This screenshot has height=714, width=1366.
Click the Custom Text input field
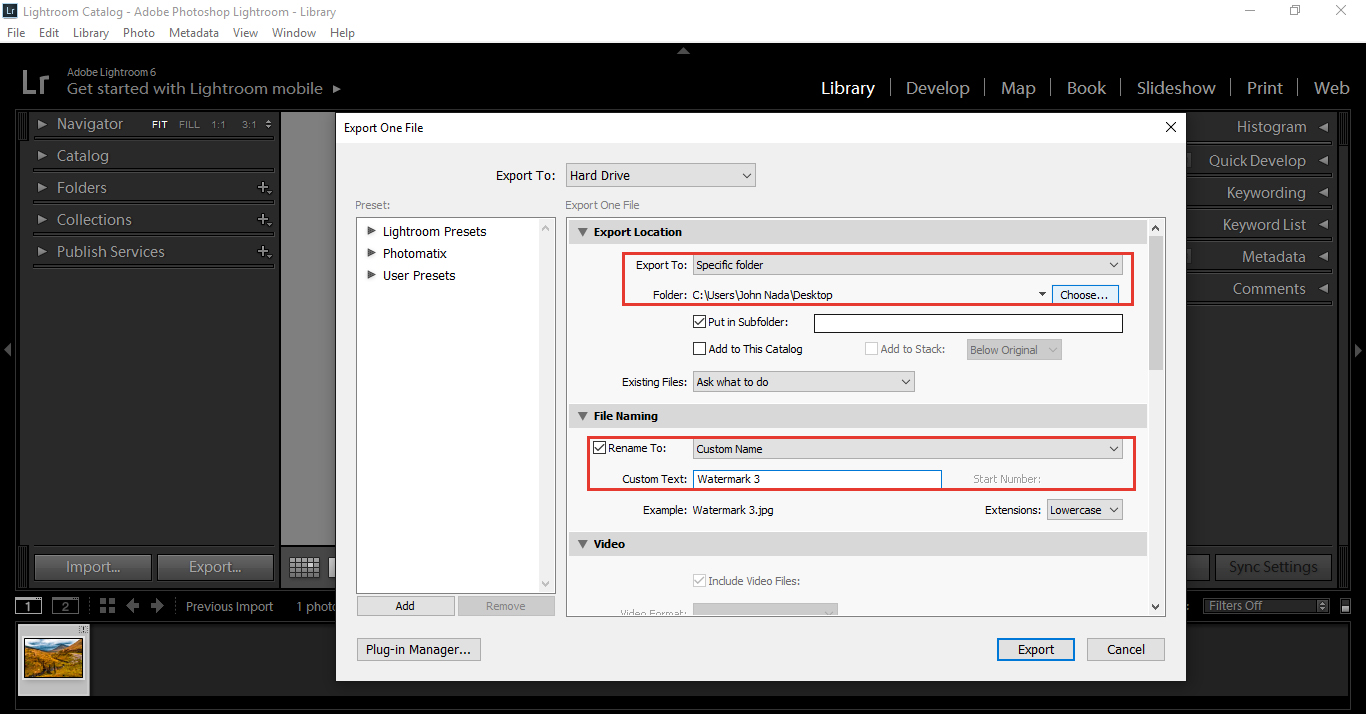tap(817, 479)
